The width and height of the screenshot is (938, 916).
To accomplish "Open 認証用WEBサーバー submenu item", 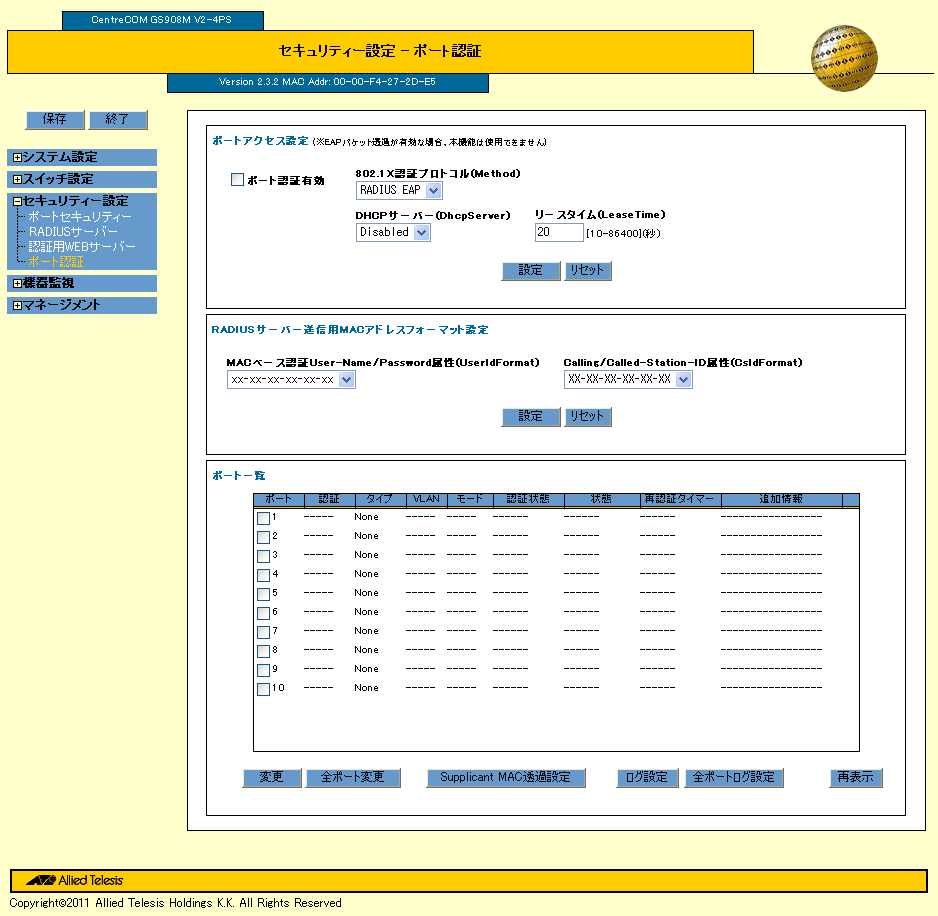I will pyautogui.click(x=82, y=247).
